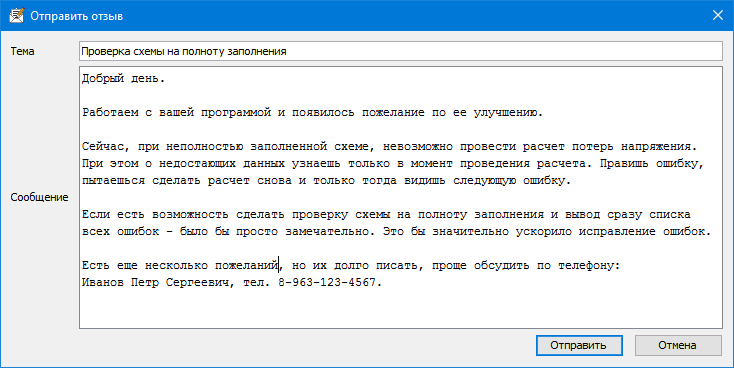Click inside the Сообщение message text area
Viewport: 734px width, 368px height.
pyautogui.click(x=401, y=197)
